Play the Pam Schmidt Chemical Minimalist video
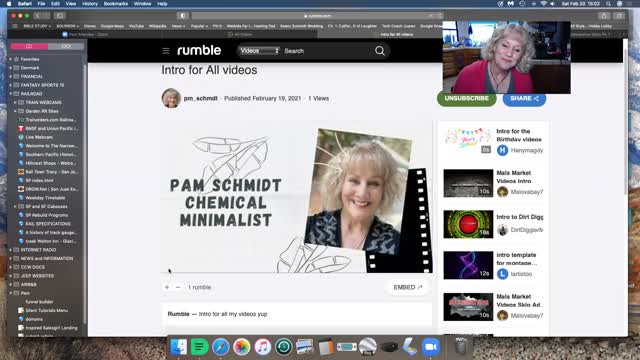Viewport: 640px width, 360px height. pyautogui.click(x=297, y=197)
